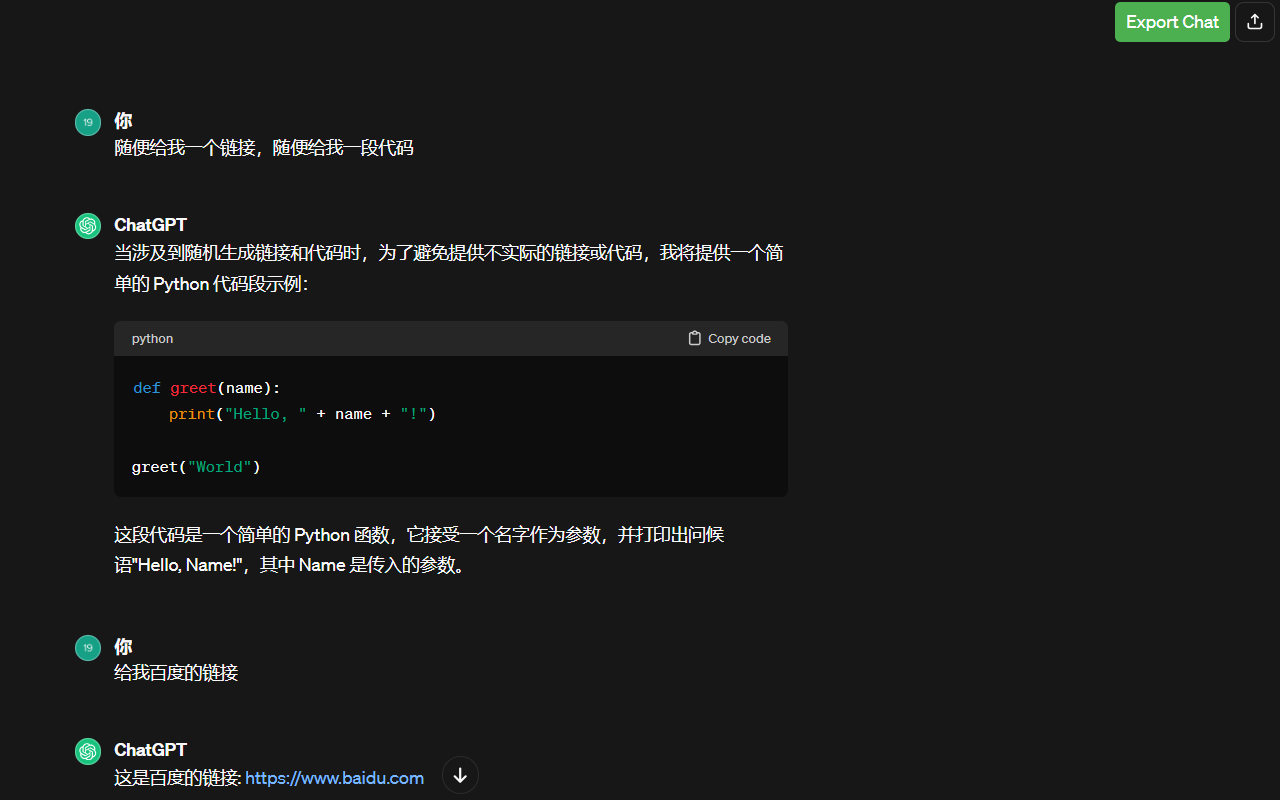The height and width of the screenshot is (800, 1280).
Task: Click the ChatGPT logo avatar on second reply
Action: tap(87, 750)
